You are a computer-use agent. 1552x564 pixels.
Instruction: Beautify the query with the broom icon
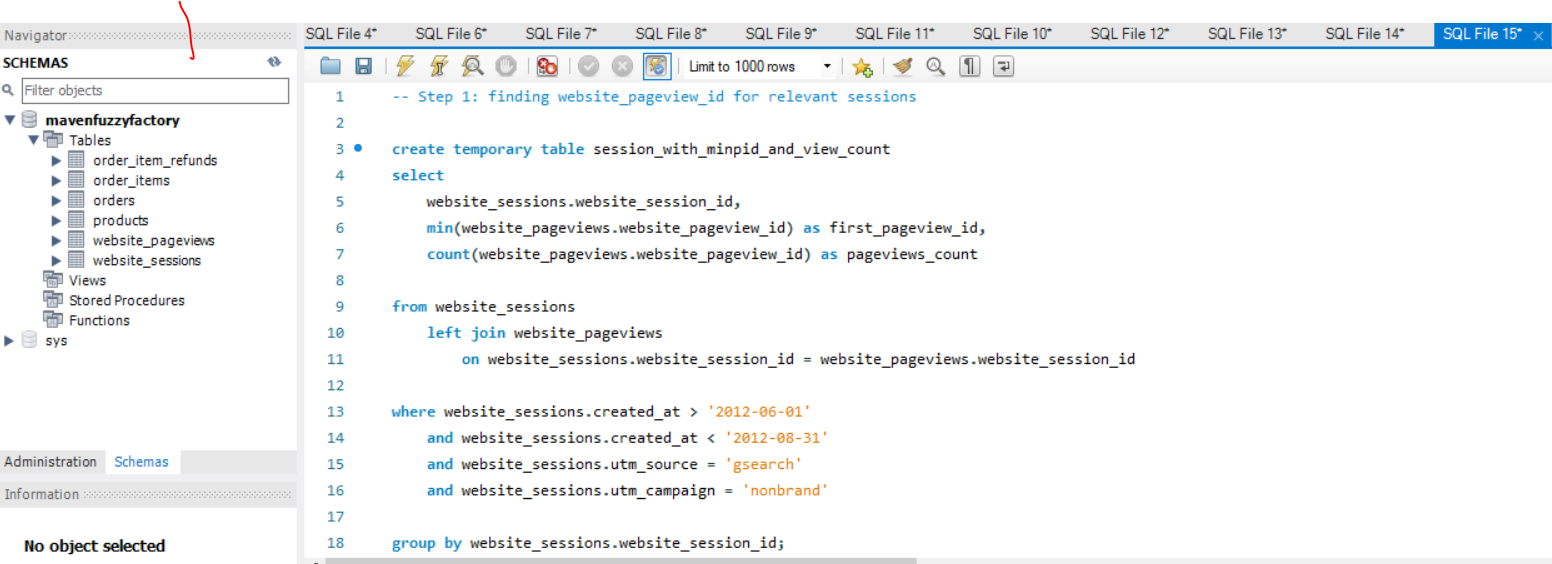click(903, 67)
